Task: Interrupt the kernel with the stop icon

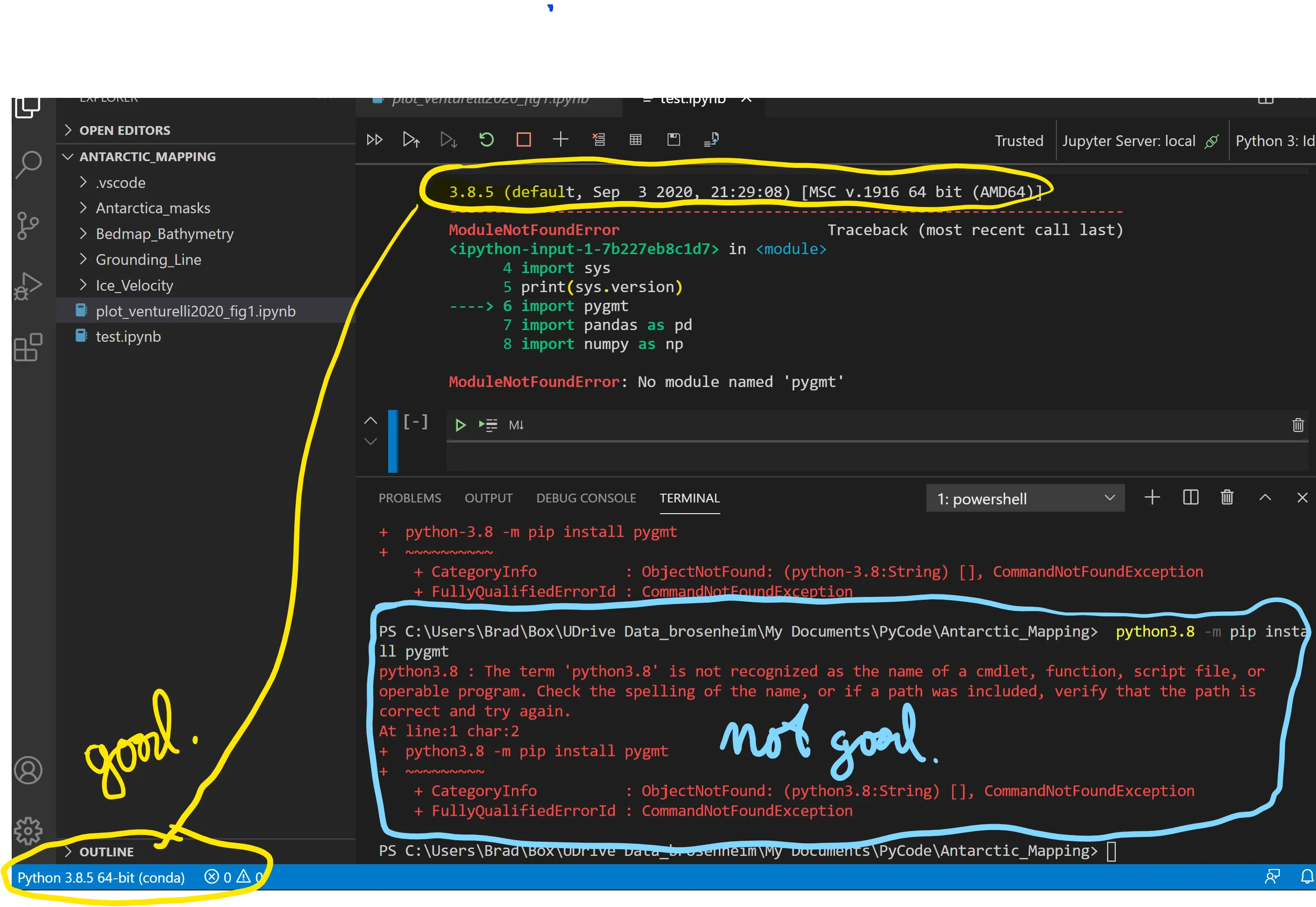Action: [524, 140]
